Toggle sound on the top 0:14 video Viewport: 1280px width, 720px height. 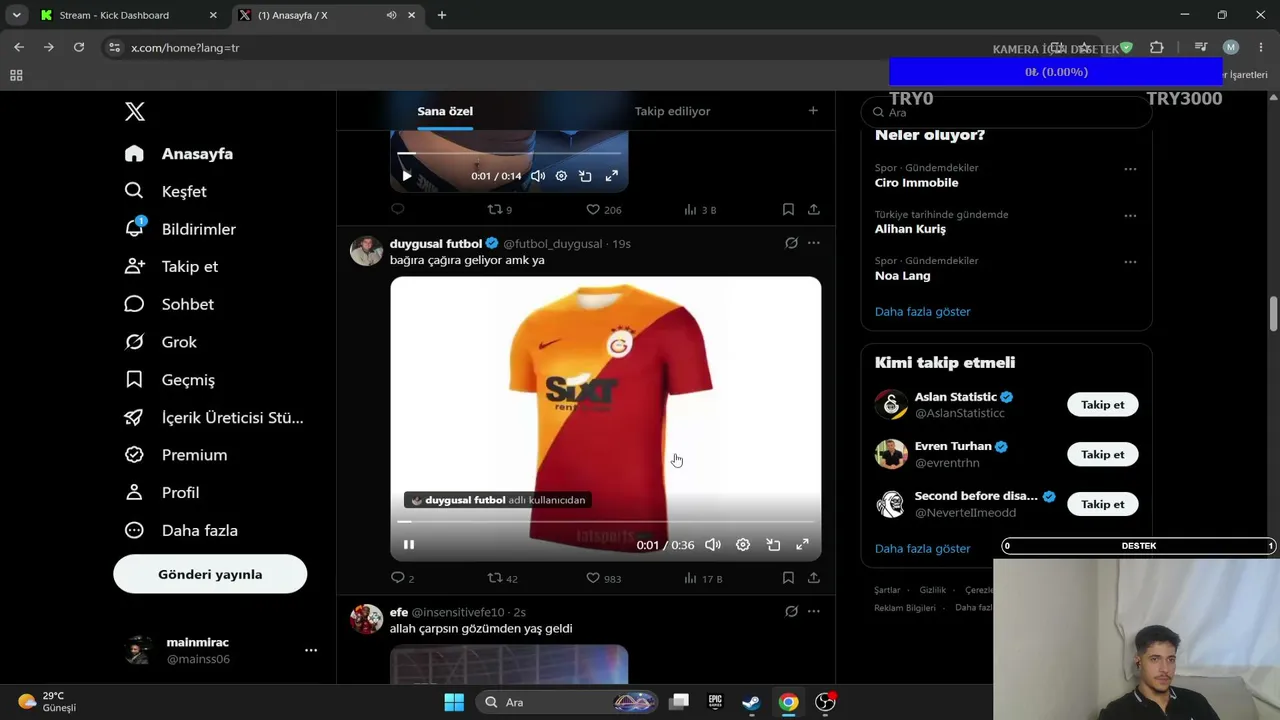(x=538, y=176)
